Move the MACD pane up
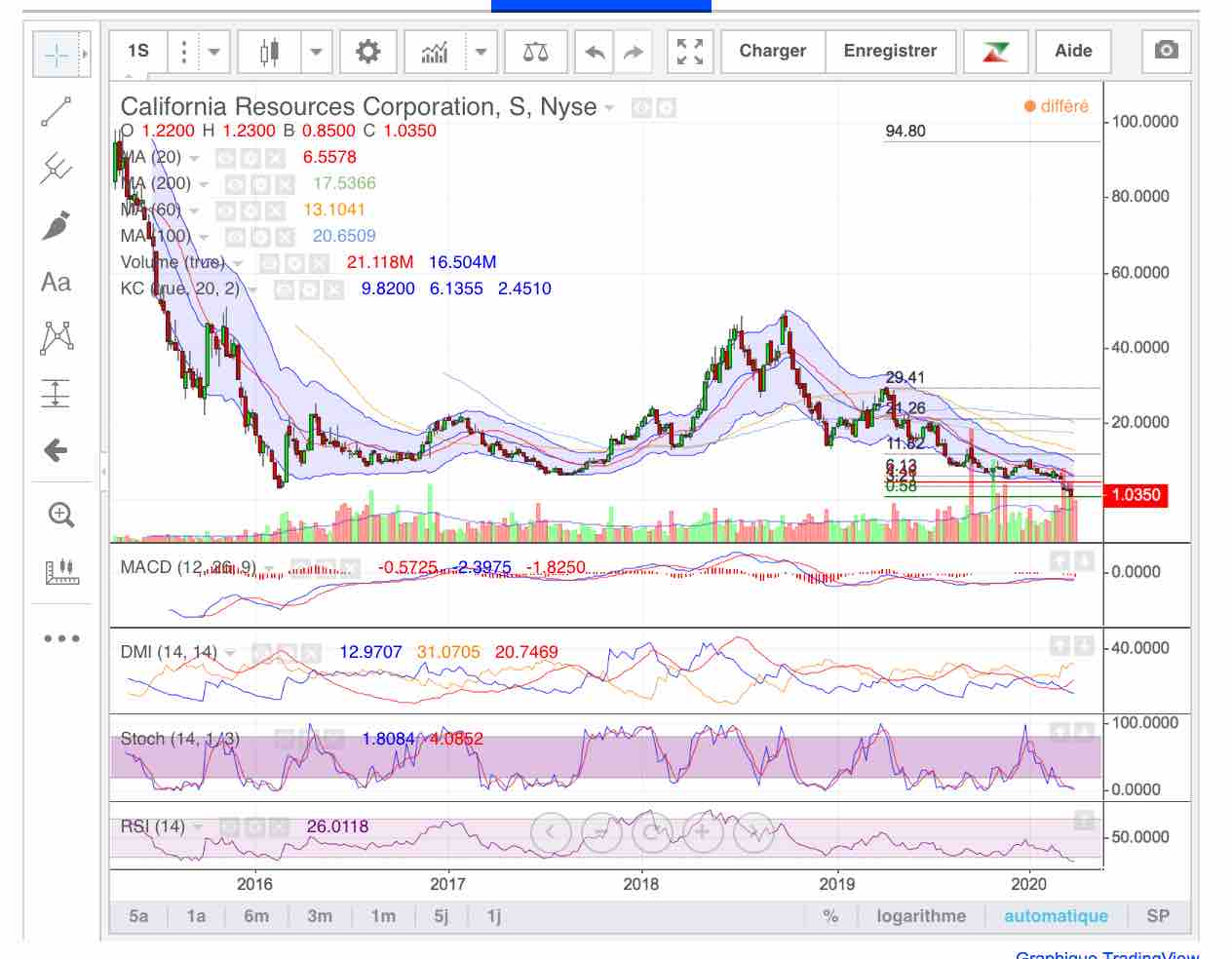The height and width of the screenshot is (959, 1232). 1059,561
